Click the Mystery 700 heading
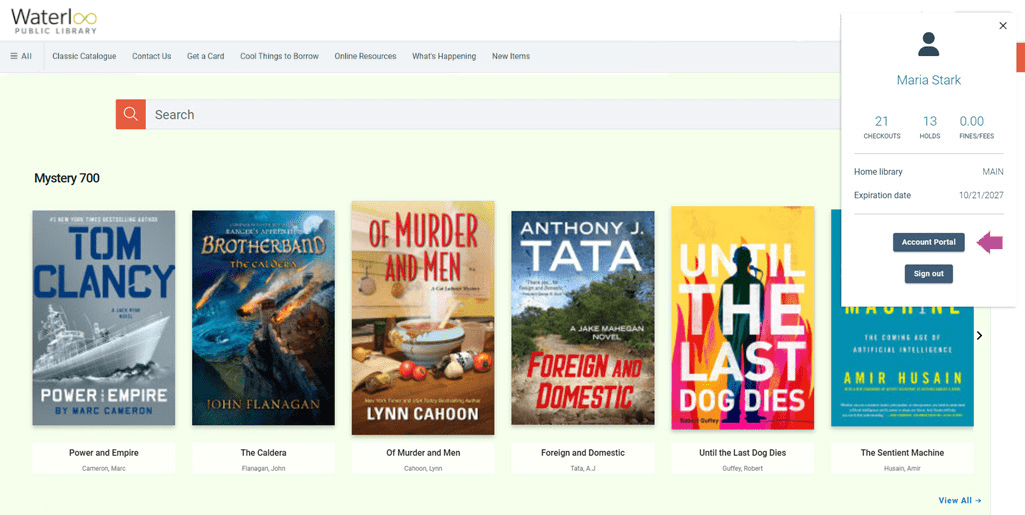1025x515 pixels. (67, 178)
